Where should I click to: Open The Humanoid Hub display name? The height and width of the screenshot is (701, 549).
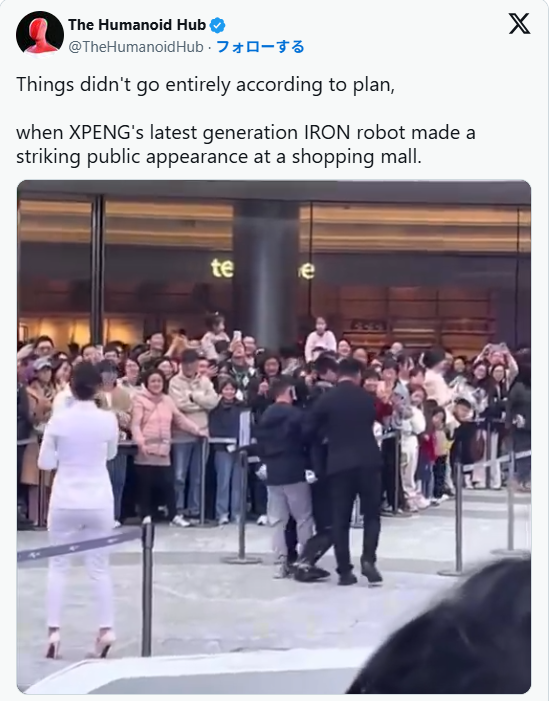tap(137, 25)
